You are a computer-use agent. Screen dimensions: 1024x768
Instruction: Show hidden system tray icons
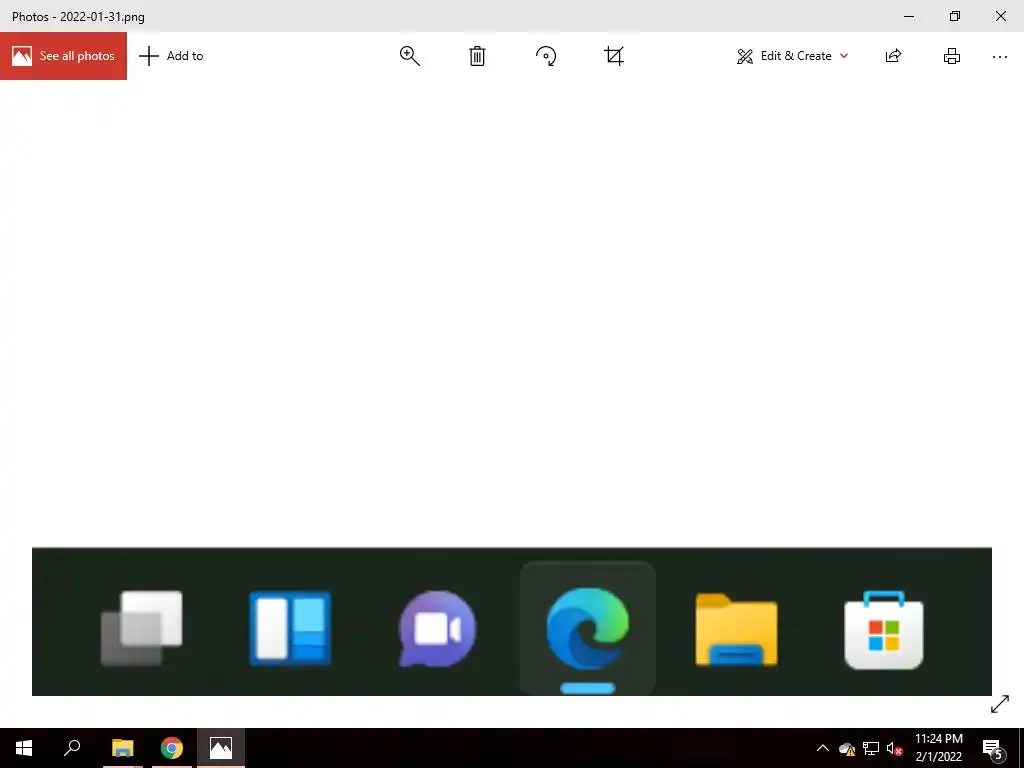pyautogui.click(x=823, y=748)
